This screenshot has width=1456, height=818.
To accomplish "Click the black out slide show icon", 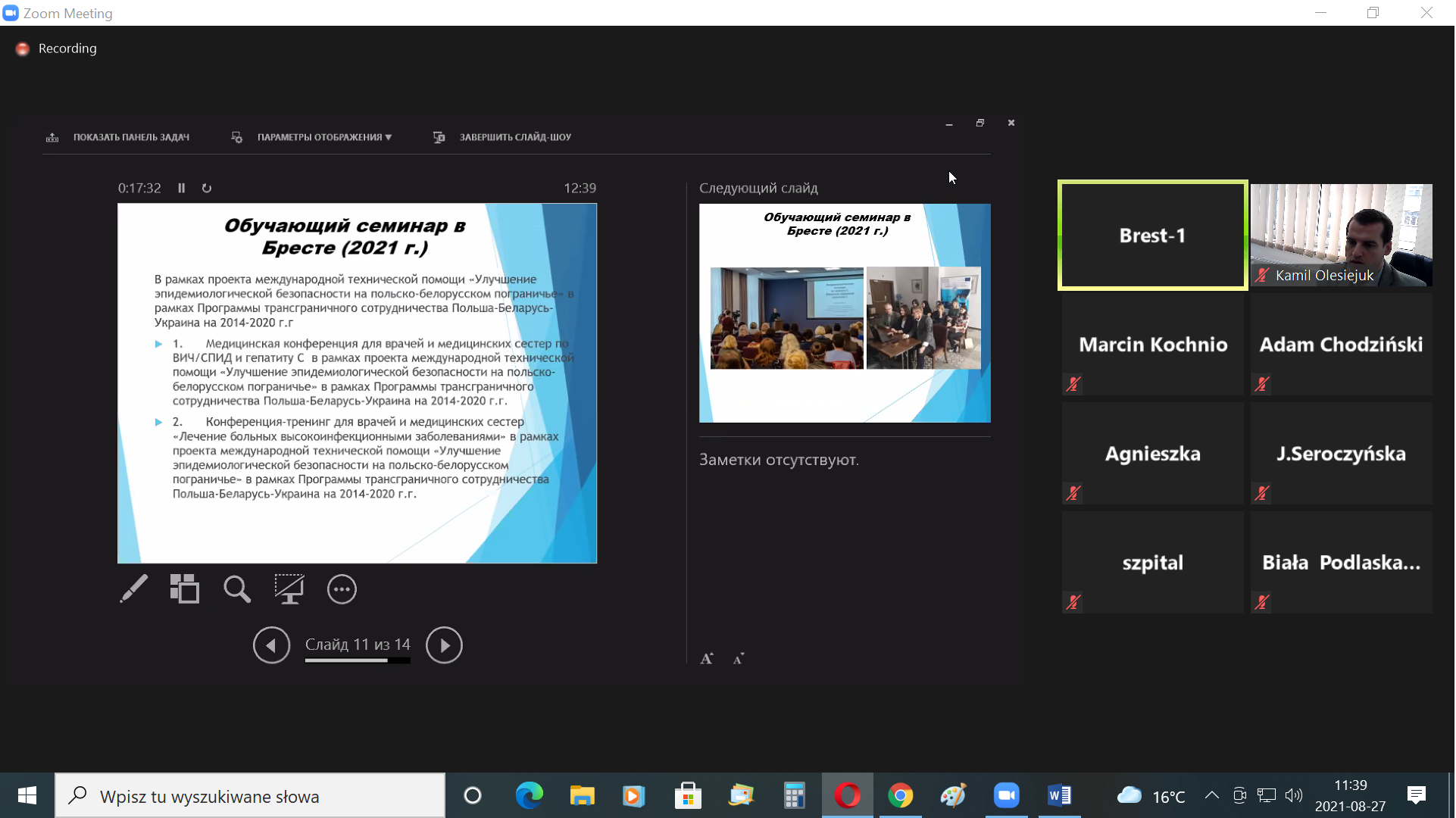I will (x=289, y=589).
